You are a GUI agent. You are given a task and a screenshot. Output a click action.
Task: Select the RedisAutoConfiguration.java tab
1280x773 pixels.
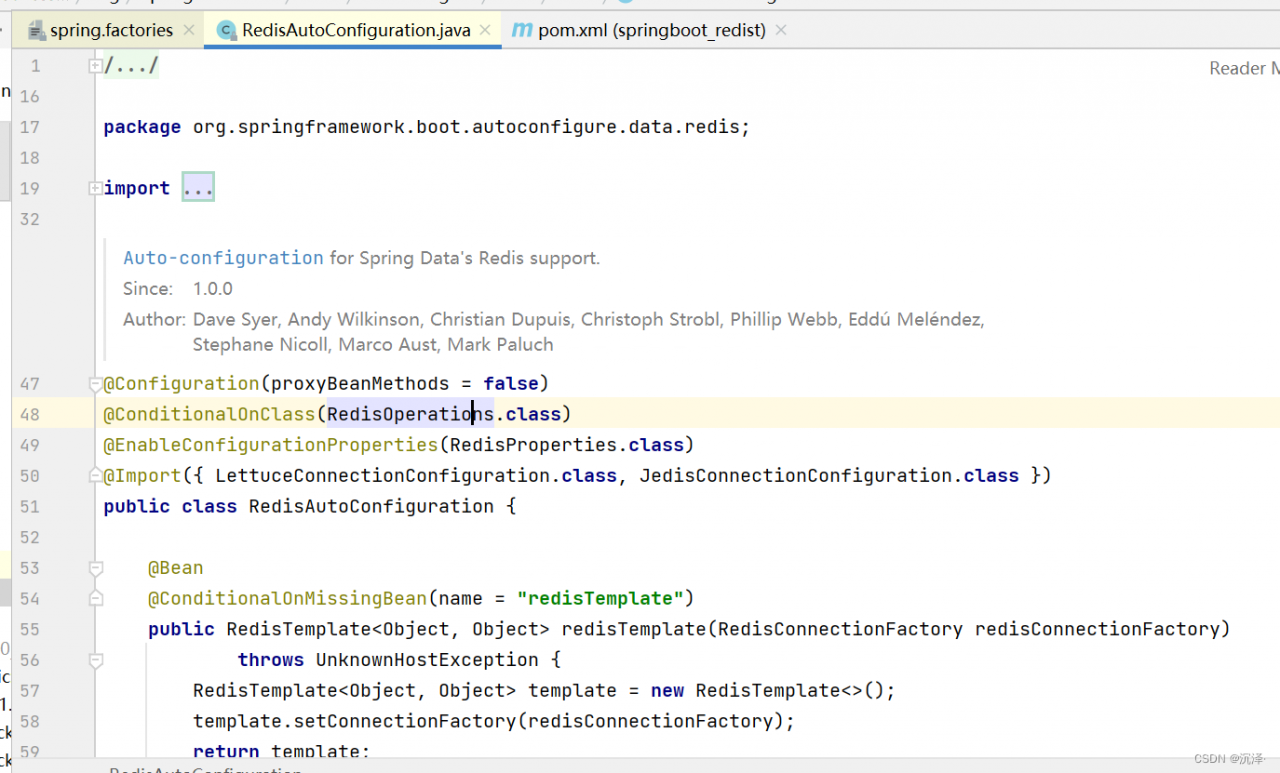point(356,30)
